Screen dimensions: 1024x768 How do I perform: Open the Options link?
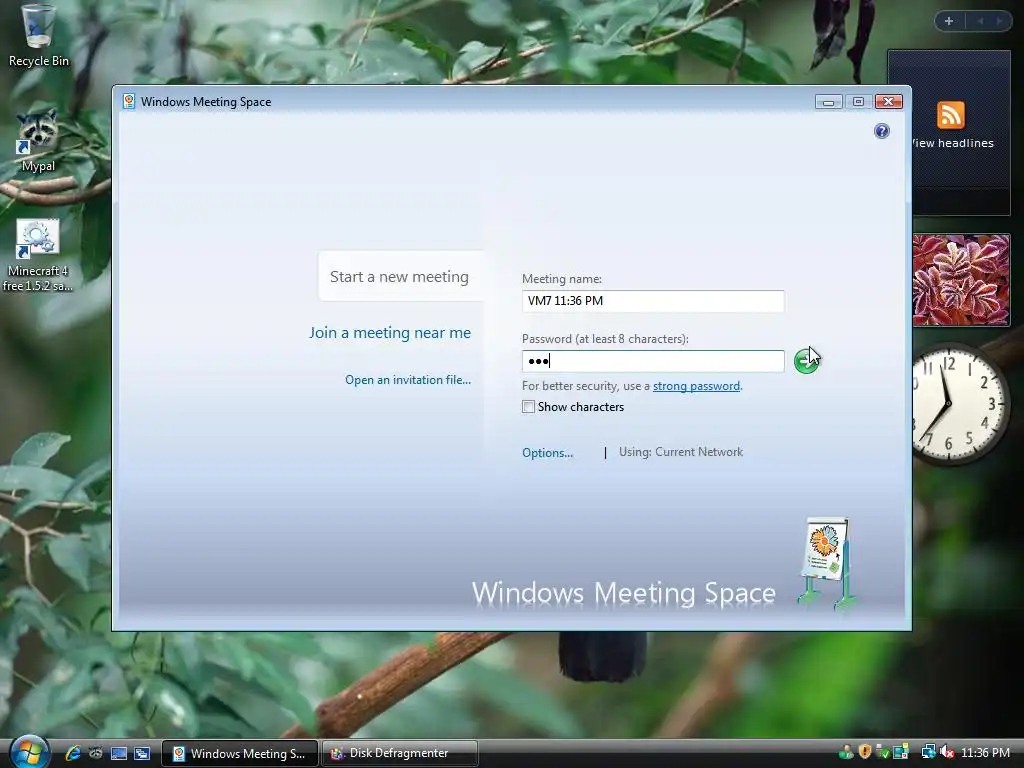[x=547, y=453]
